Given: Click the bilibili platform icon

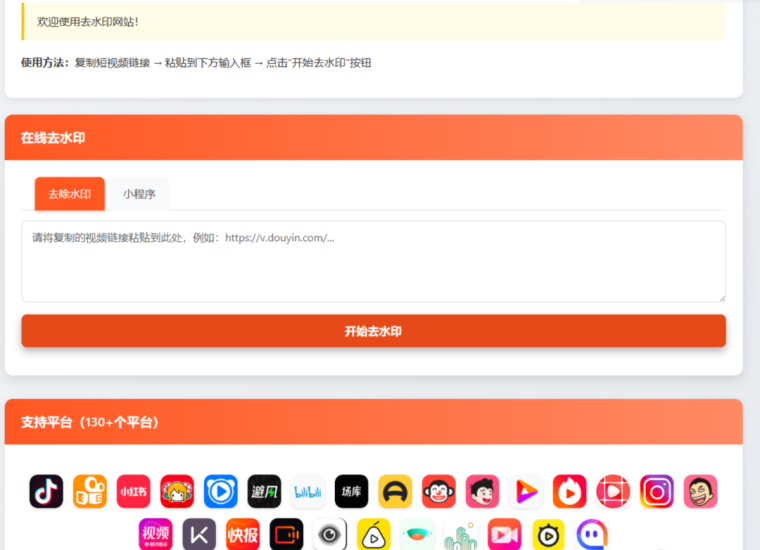Looking at the screenshot, I should tap(308, 491).
